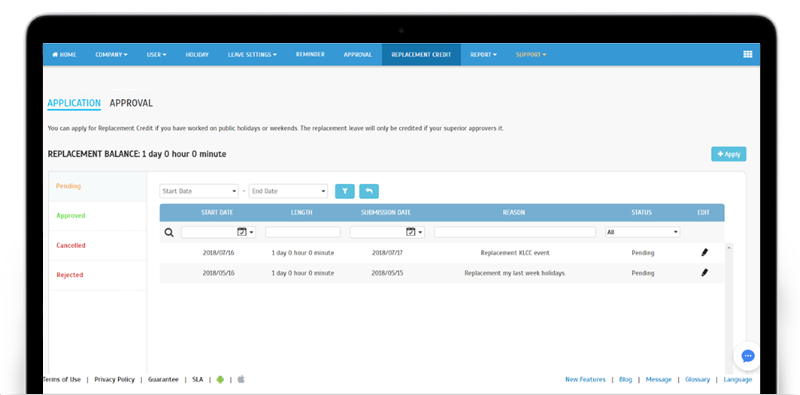Click the search magnifier icon in table
The image size is (800, 395).
(169, 233)
